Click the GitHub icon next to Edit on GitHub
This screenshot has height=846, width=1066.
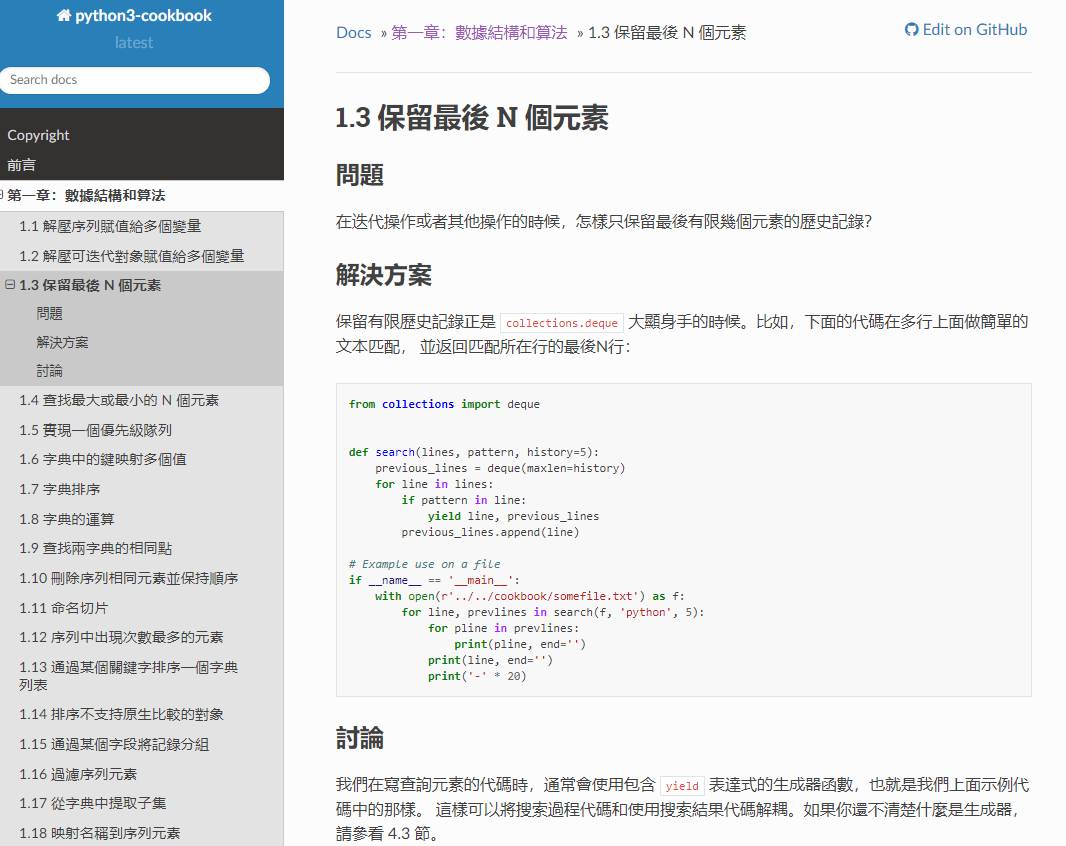pos(911,30)
